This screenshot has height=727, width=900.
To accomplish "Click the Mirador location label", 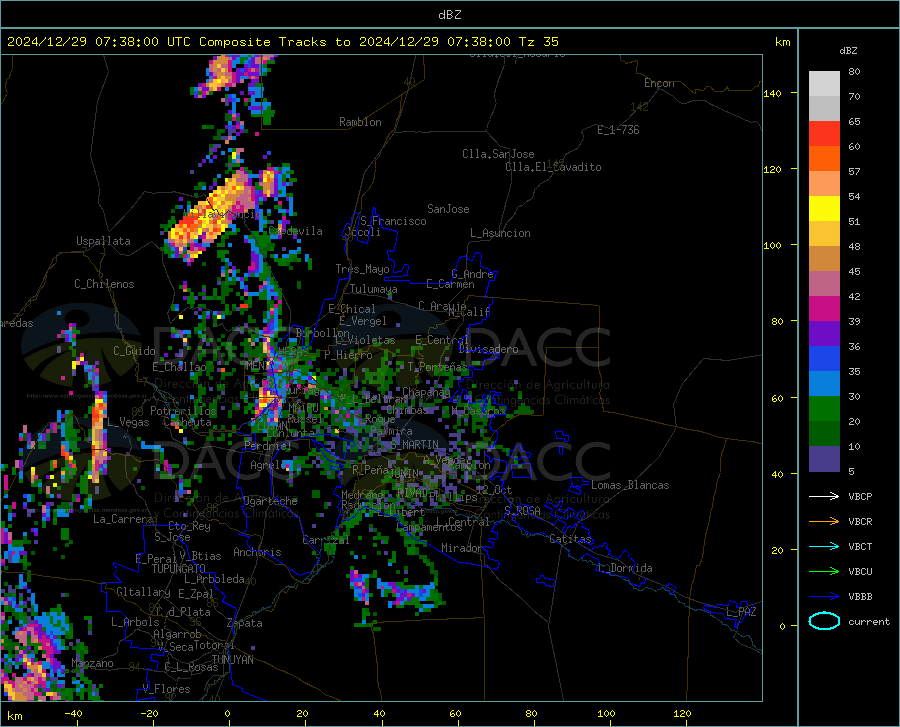I will [x=462, y=549].
